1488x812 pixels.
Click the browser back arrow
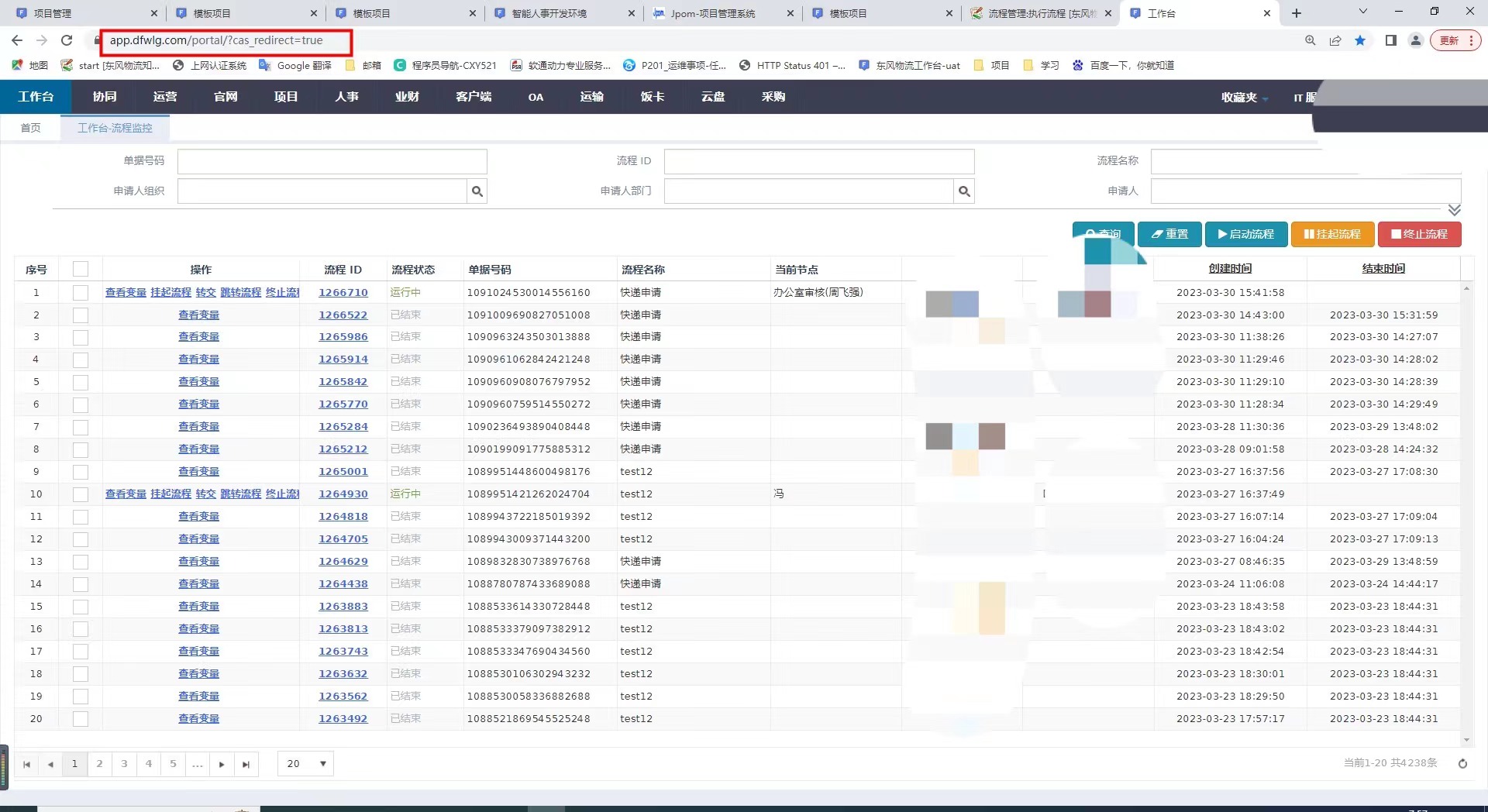tap(17, 40)
